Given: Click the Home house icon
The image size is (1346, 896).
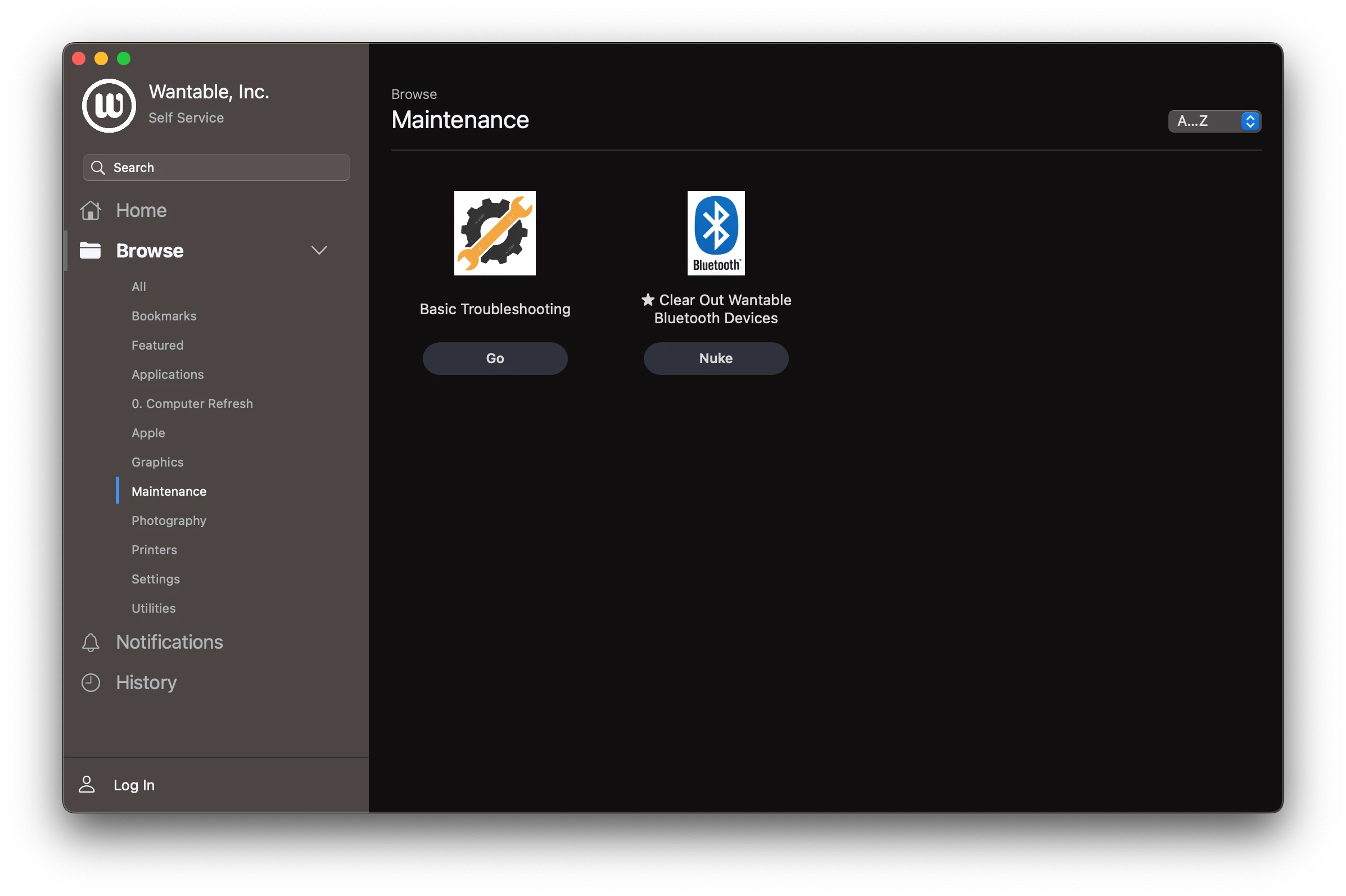Looking at the screenshot, I should 91,210.
